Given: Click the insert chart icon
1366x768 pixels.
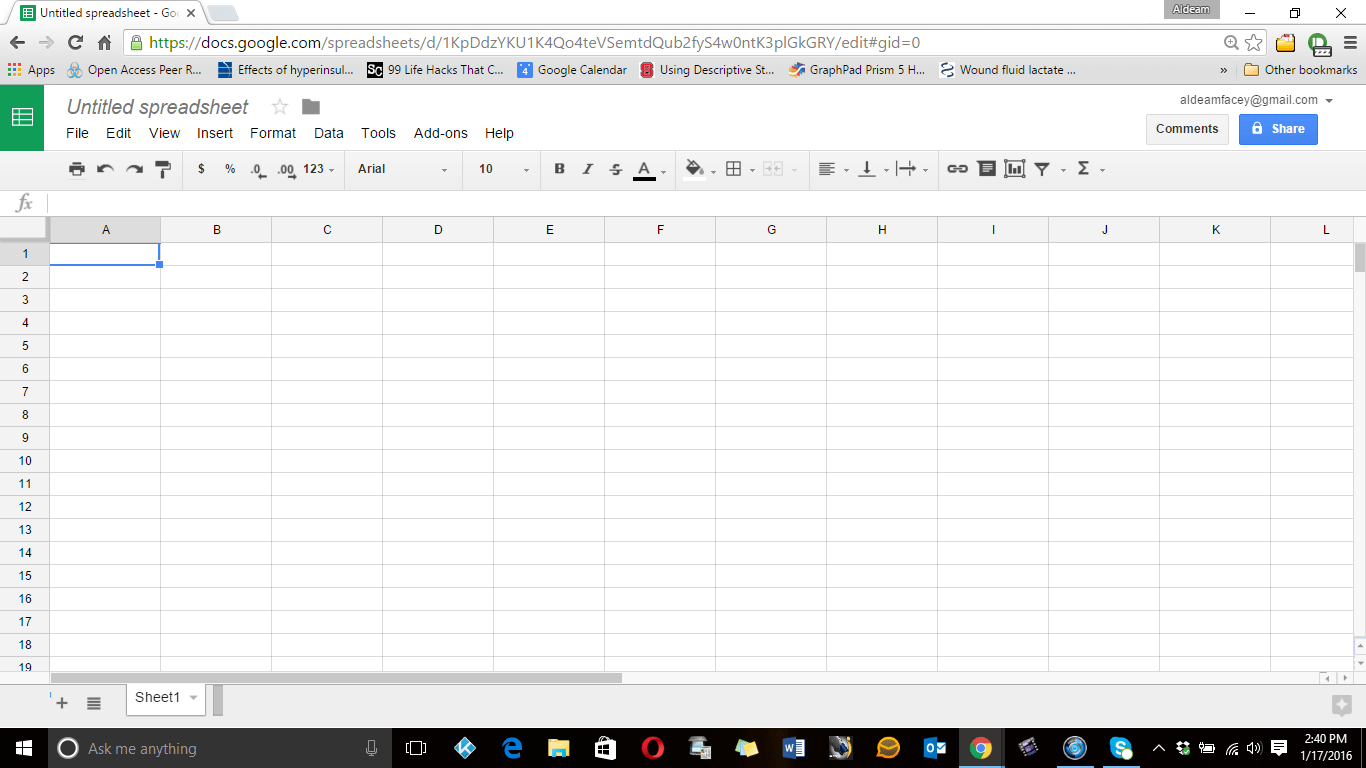Looking at the screenshot, I should (1015, 169).
